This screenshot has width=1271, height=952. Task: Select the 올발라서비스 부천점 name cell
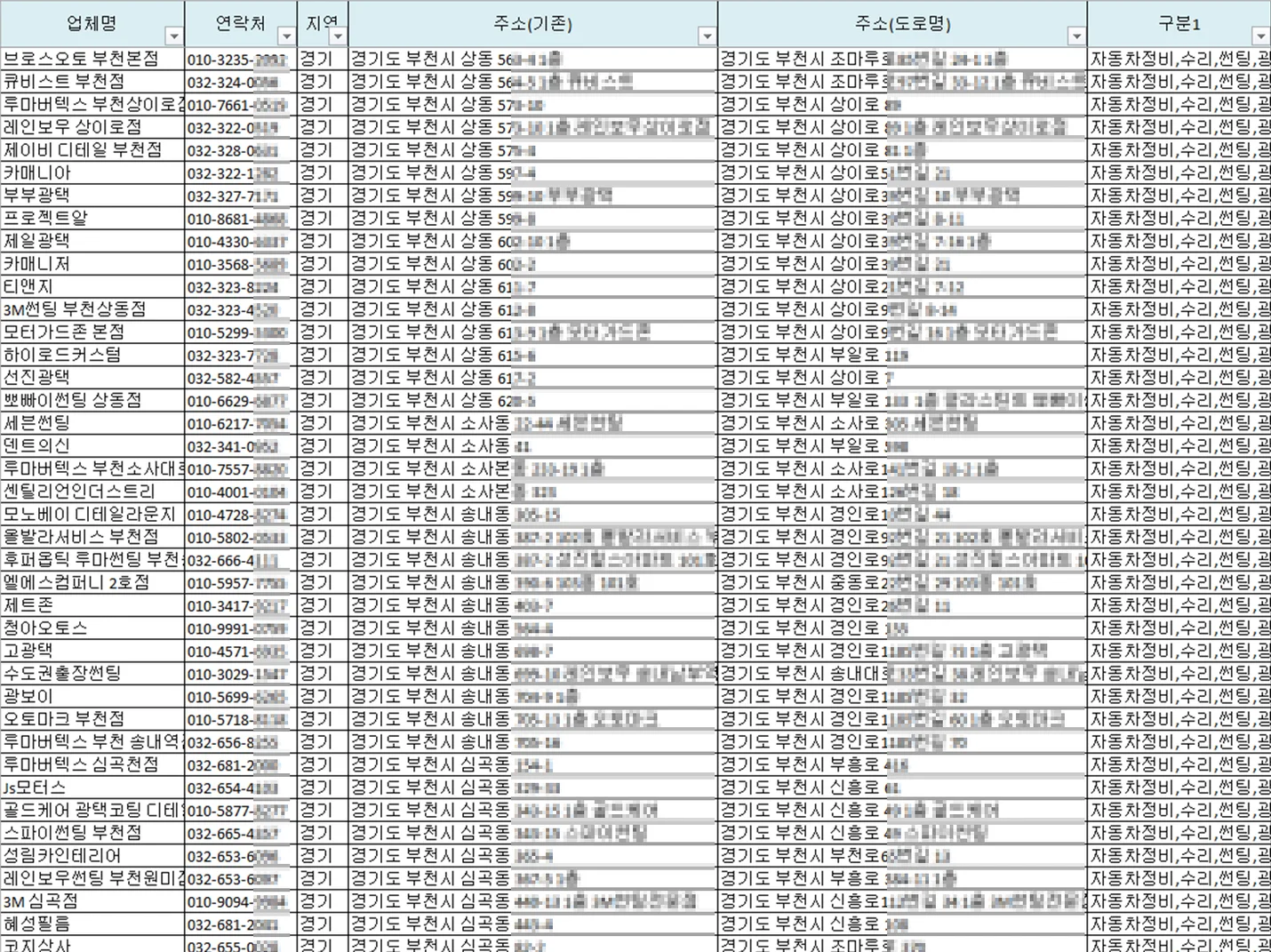[x=92, y=537]
